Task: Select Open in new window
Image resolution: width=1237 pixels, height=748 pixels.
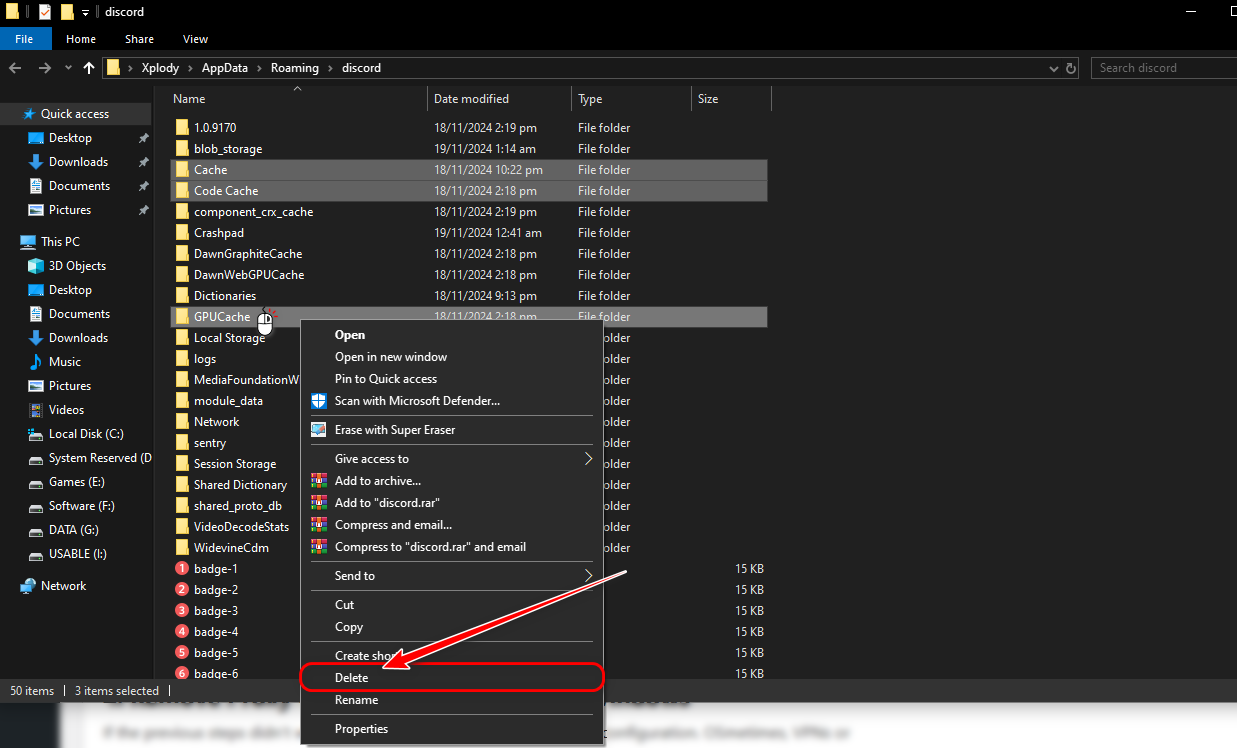Action: point(453,357)
